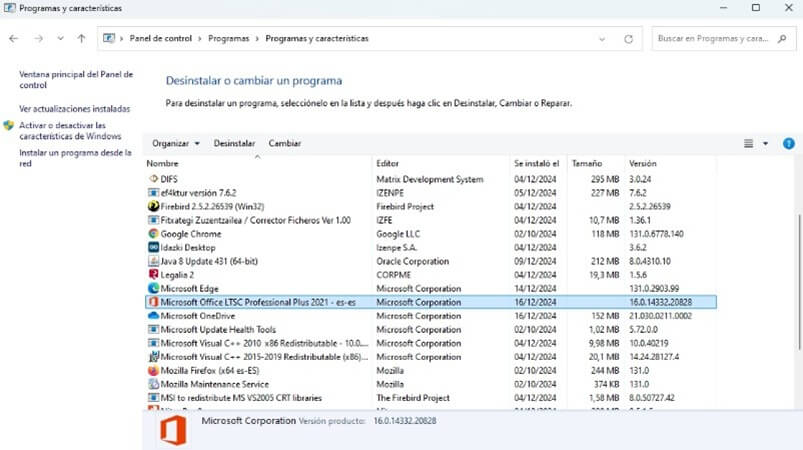
Task: Click the DIFS program icon
Action: click(153, 179)
